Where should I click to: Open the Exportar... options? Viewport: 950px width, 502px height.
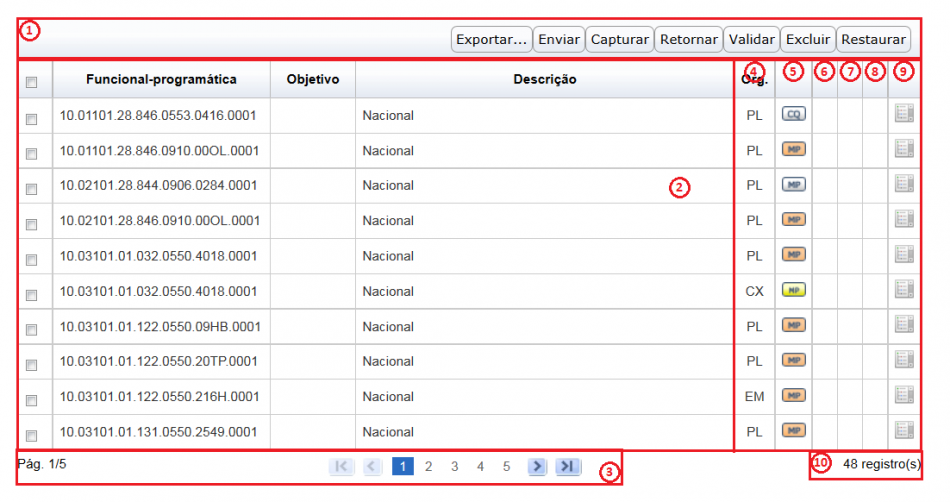[490, 39]
